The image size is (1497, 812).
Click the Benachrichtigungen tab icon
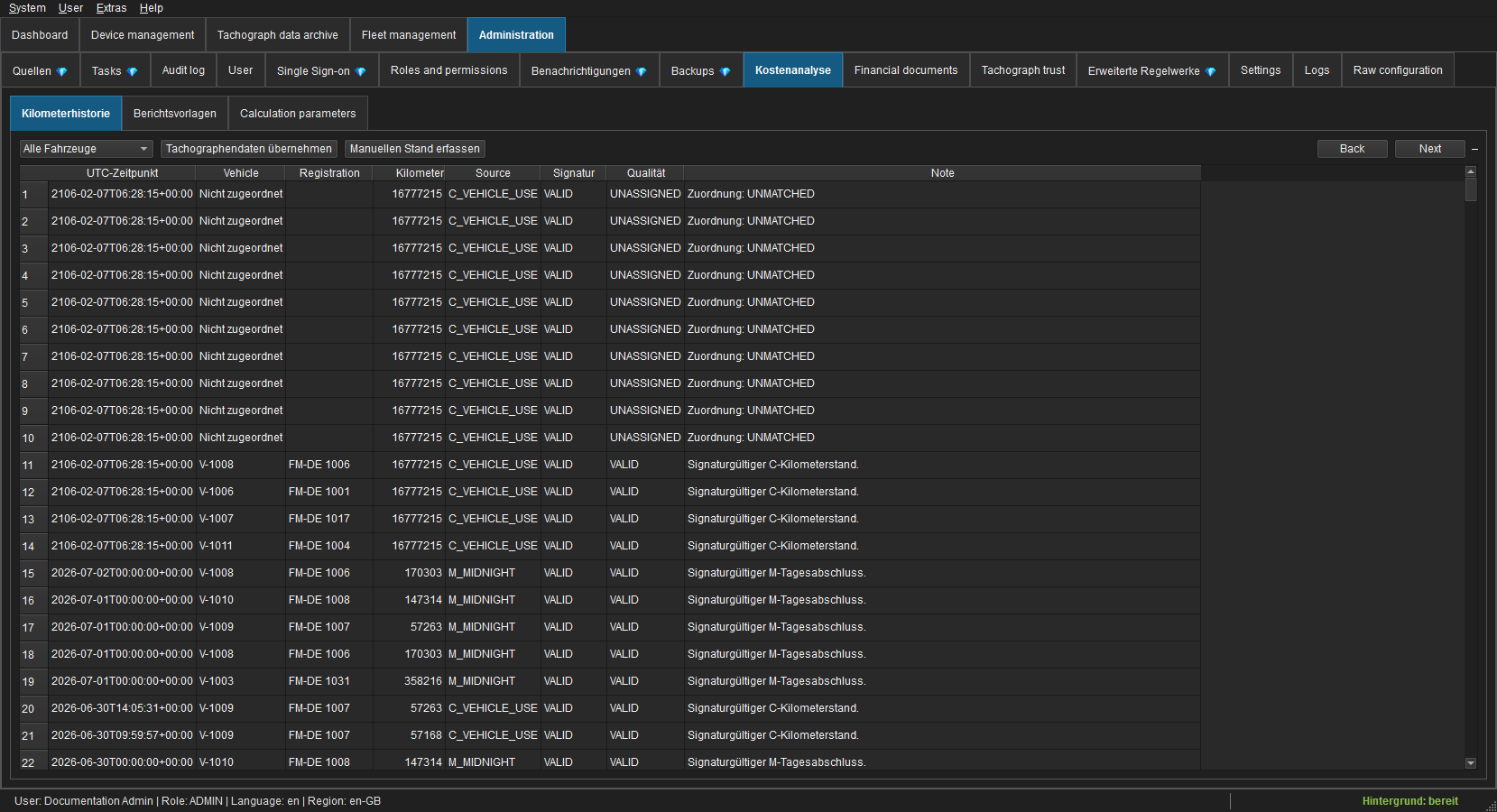(641, 71)
